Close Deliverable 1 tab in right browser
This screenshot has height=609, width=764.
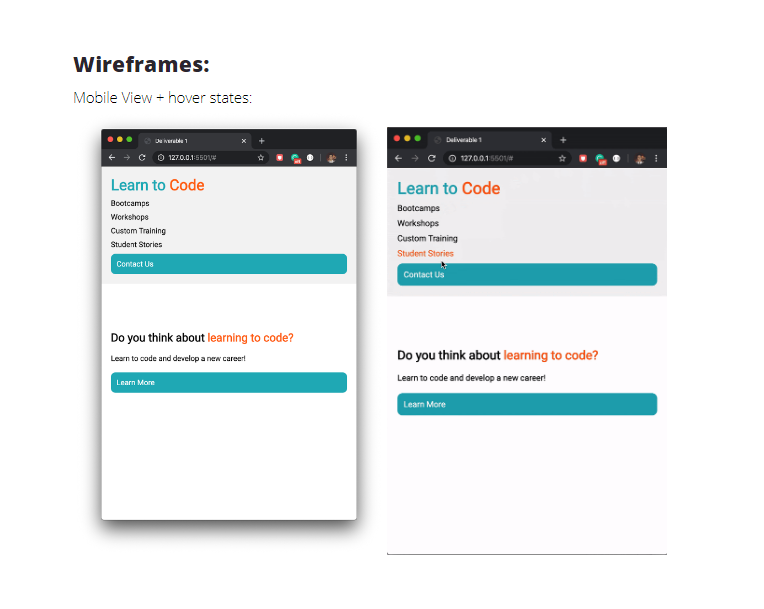(x=544, y=140)
